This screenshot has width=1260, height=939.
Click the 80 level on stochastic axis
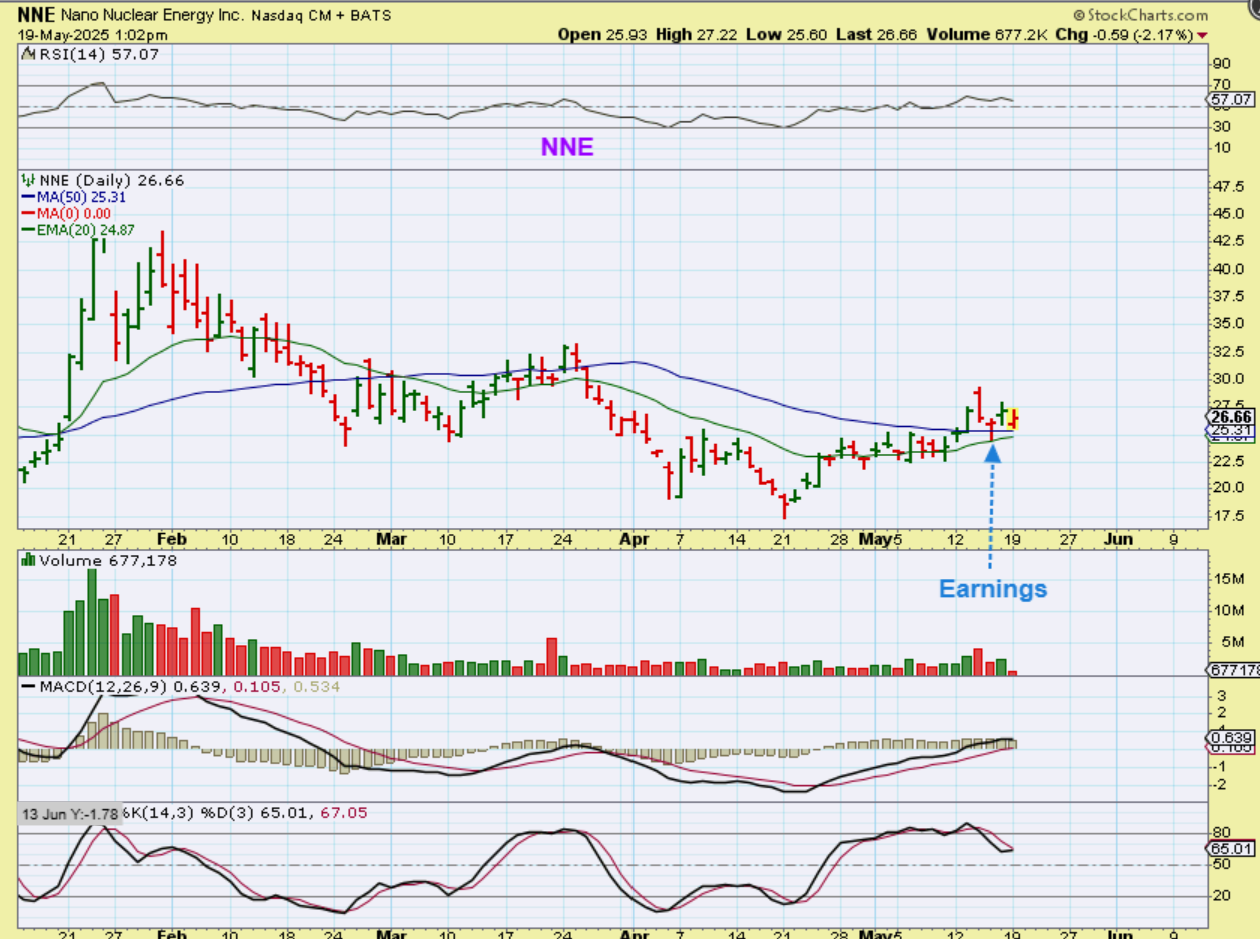pos(1223,832)
